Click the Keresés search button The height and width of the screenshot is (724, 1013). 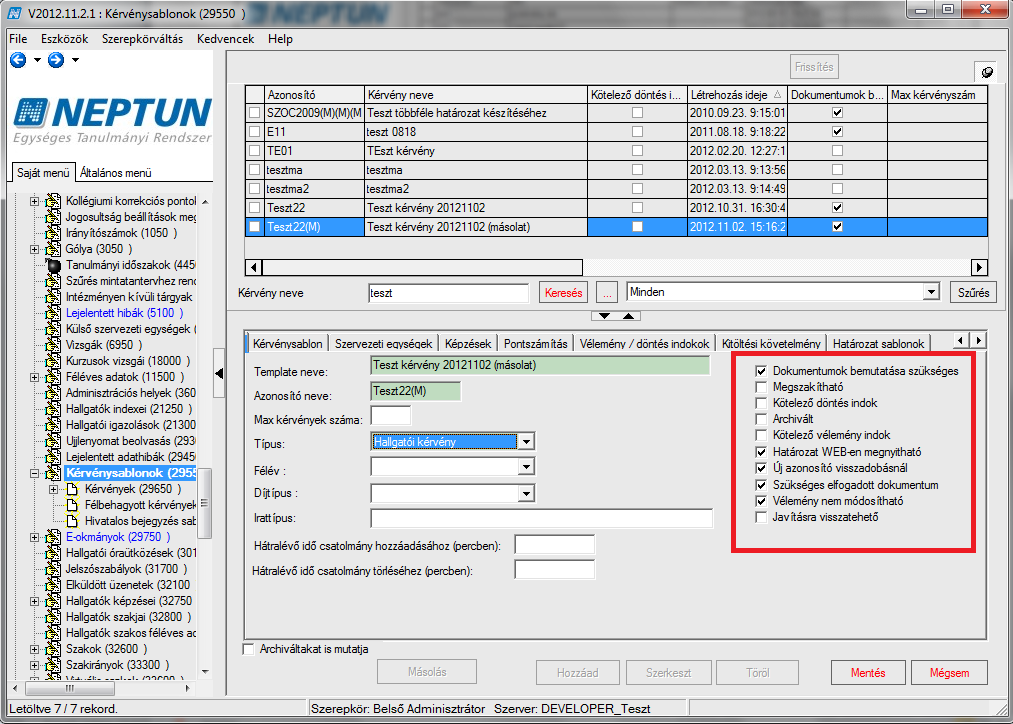pos(563,293)
